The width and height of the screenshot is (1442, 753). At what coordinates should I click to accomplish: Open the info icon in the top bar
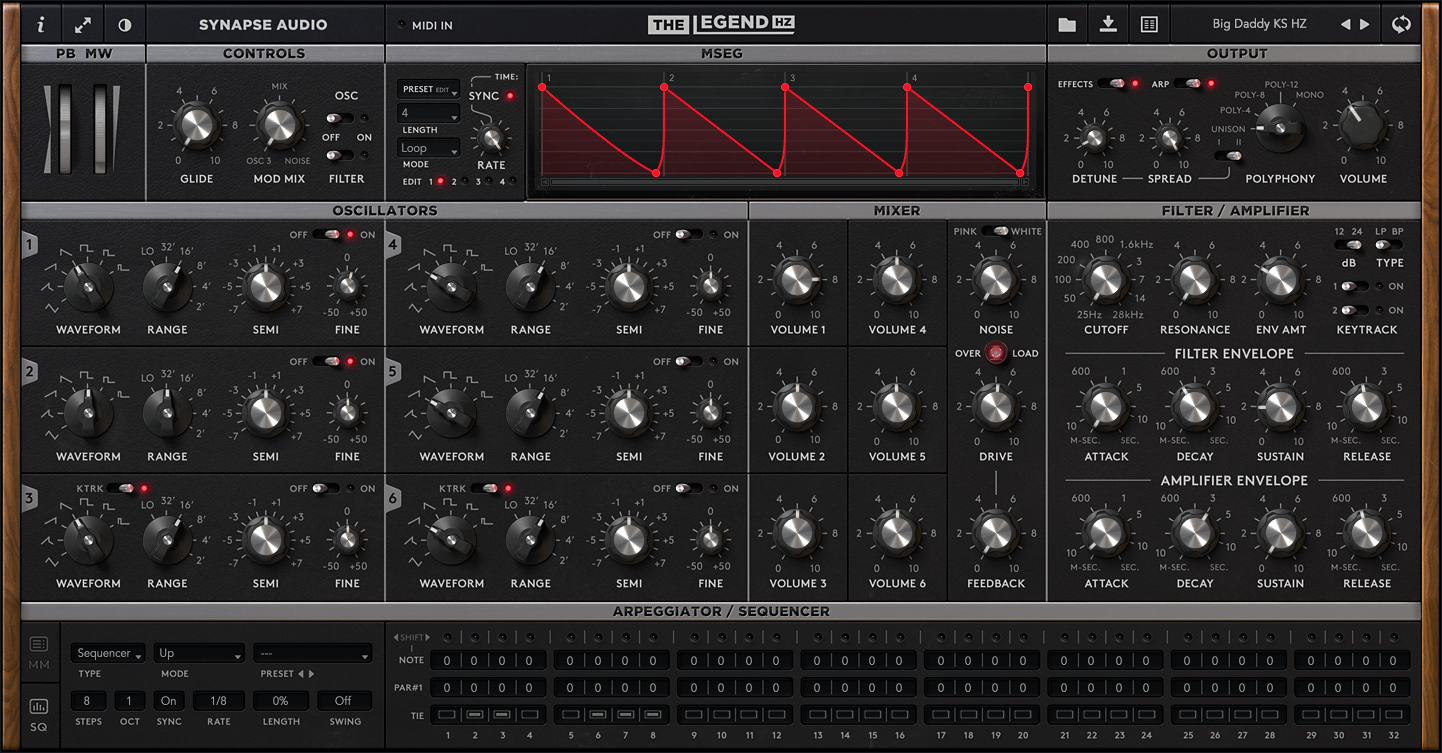coord(41,25)
